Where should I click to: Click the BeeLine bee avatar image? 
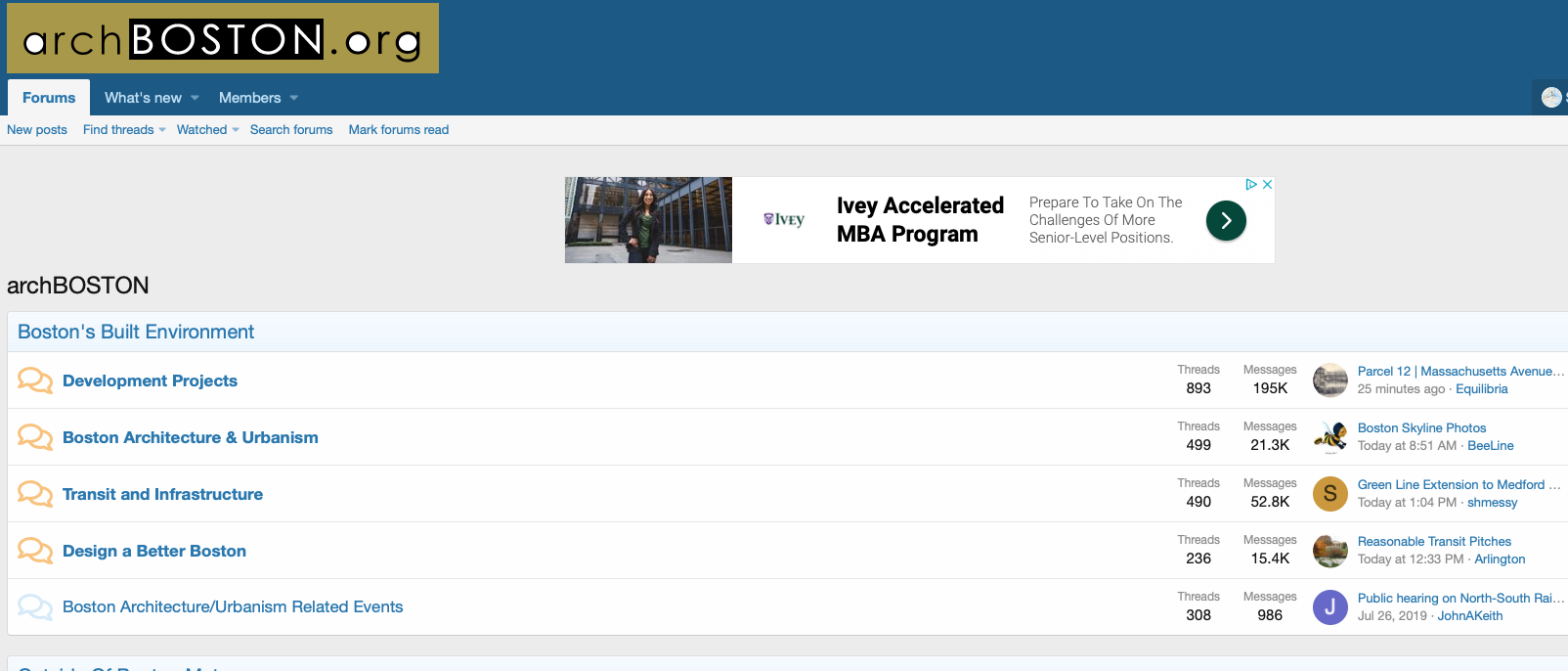(1329, 437)
